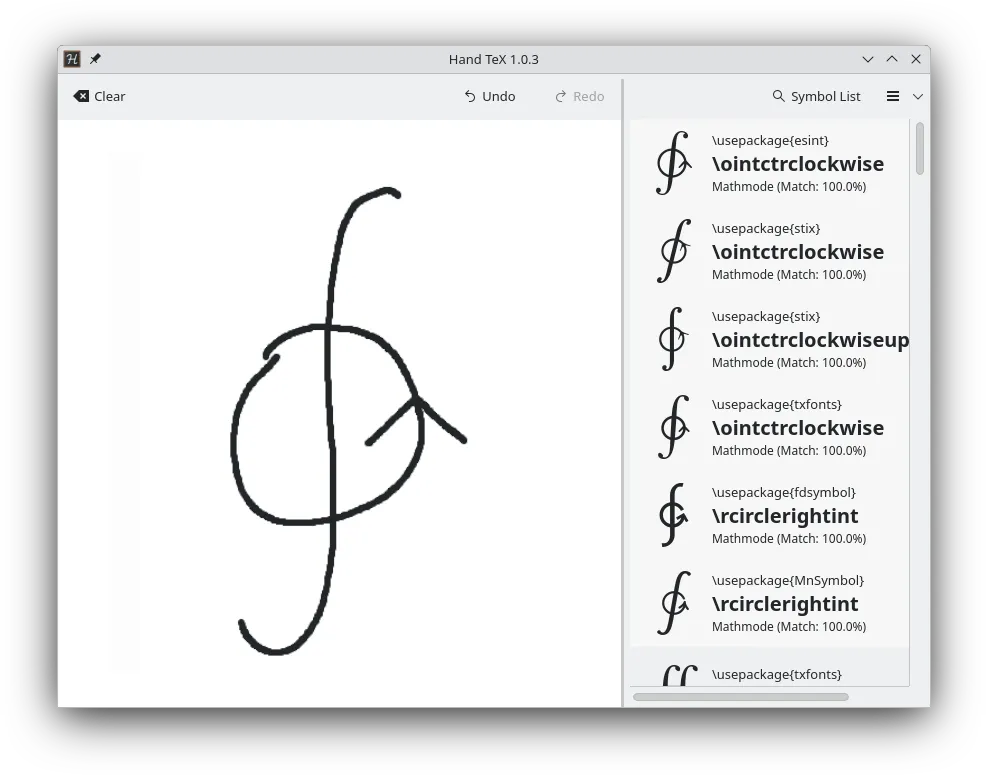Click \rcirclerightint command under fdsymbol

click(x=785, y=516)
